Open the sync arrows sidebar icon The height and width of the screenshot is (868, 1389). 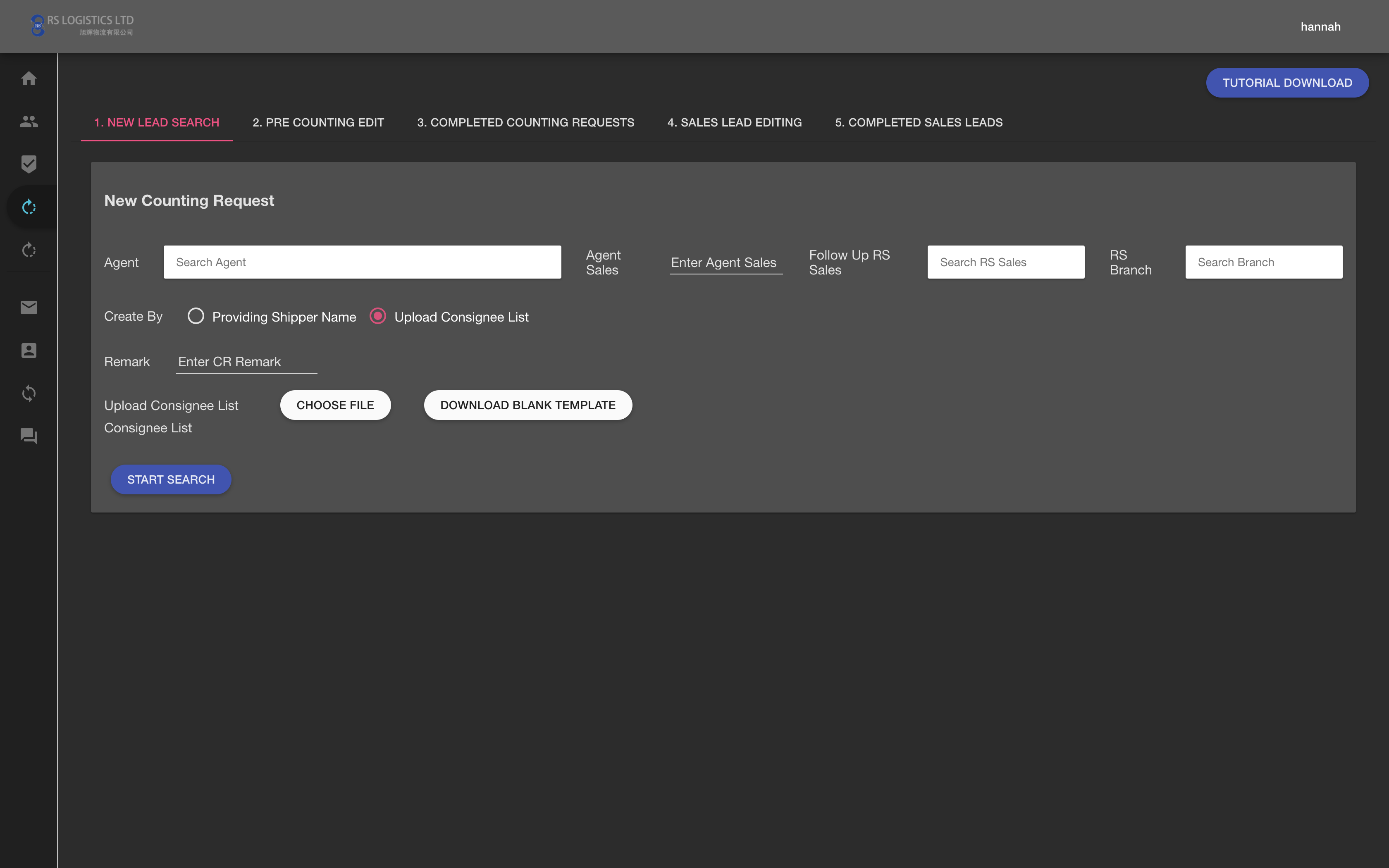coord(29,393)
